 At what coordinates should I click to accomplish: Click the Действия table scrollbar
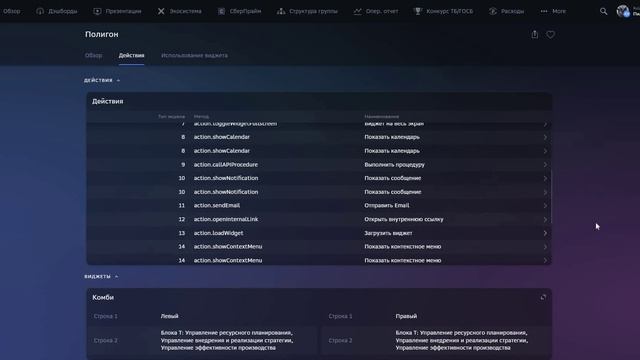point(551,197)
